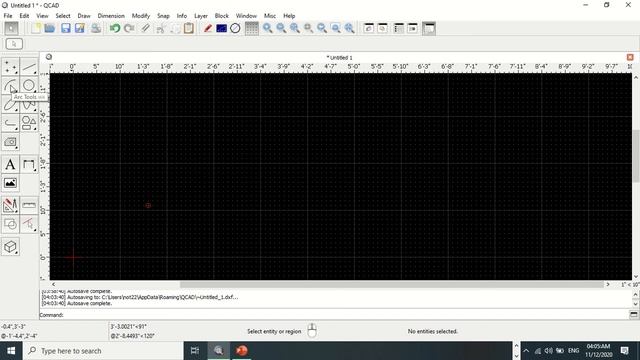Click the command history down arrow

click(636, 304)
